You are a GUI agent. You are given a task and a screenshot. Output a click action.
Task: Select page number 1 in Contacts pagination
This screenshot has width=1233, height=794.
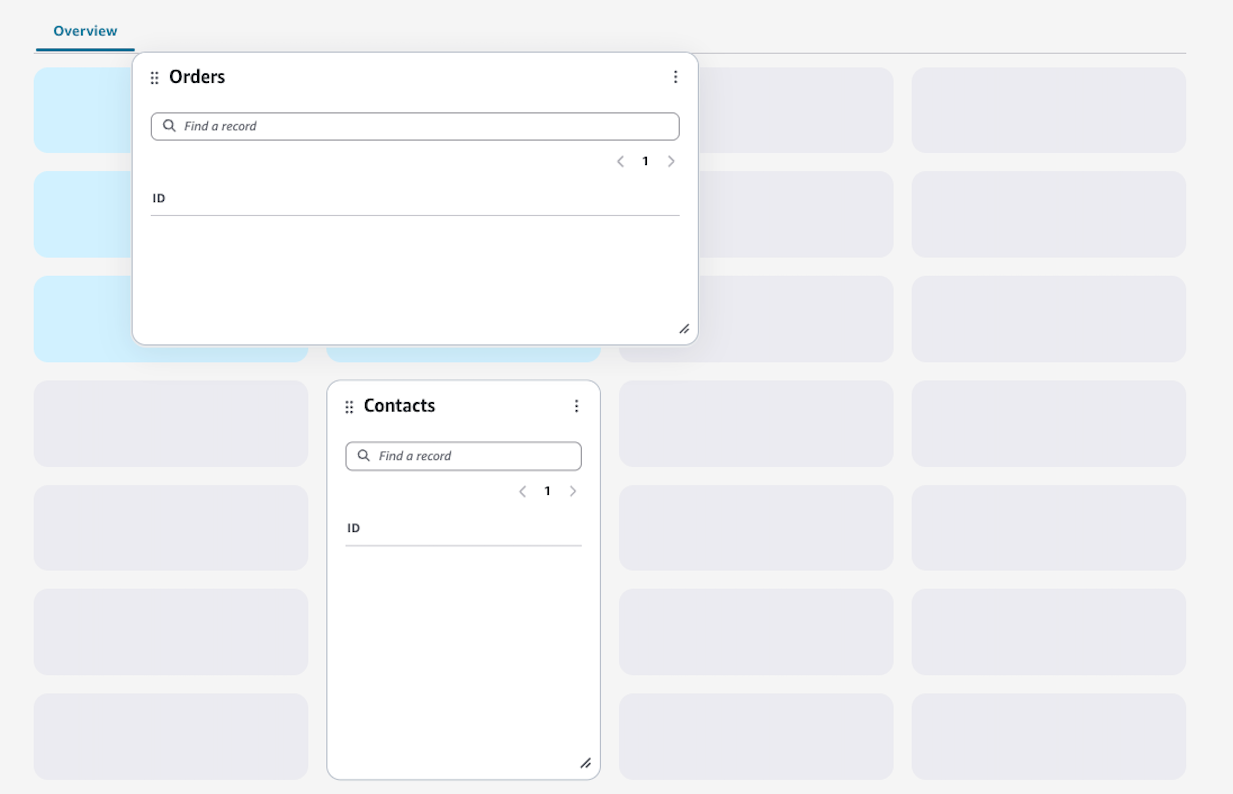pyautogui.click(x=547, y=491)
